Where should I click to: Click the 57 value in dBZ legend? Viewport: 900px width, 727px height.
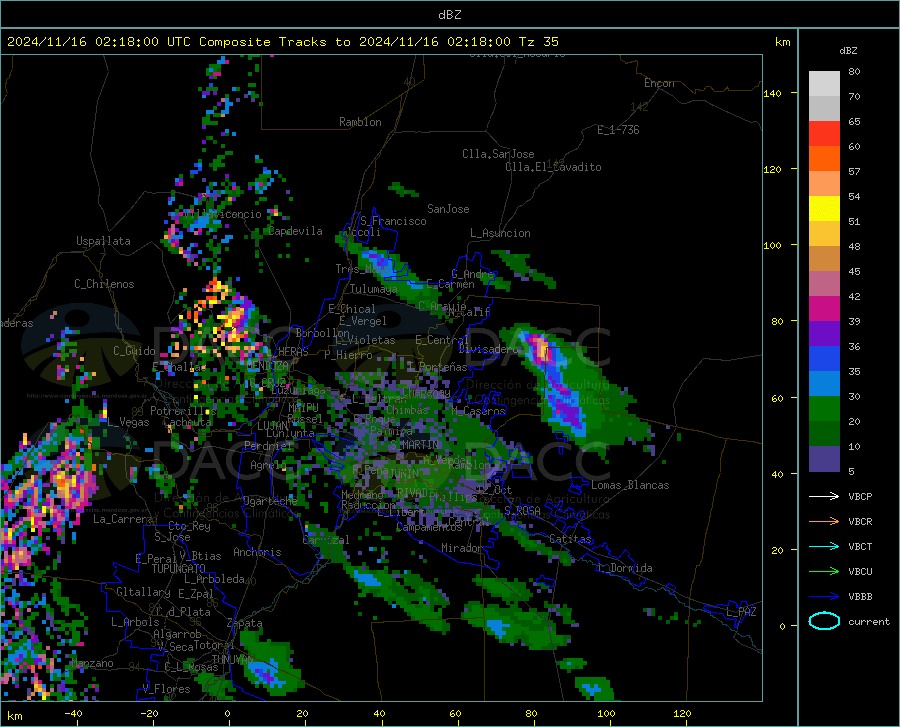tap(854, 172)
